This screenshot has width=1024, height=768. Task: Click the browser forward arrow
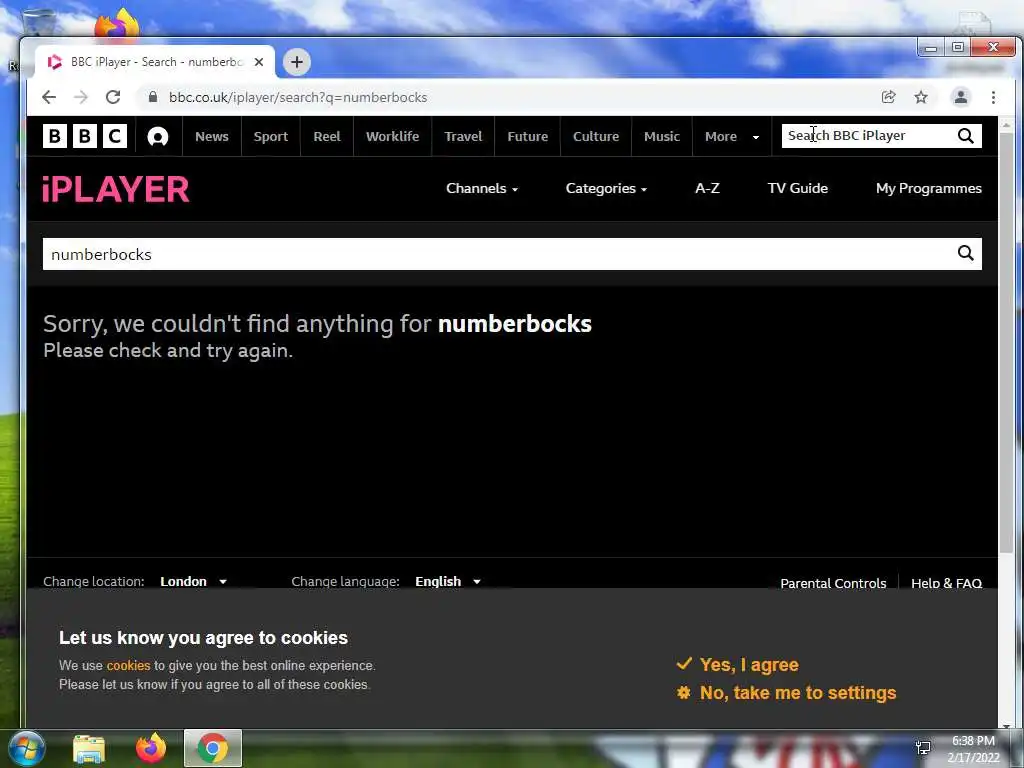[x=80, y=97]
